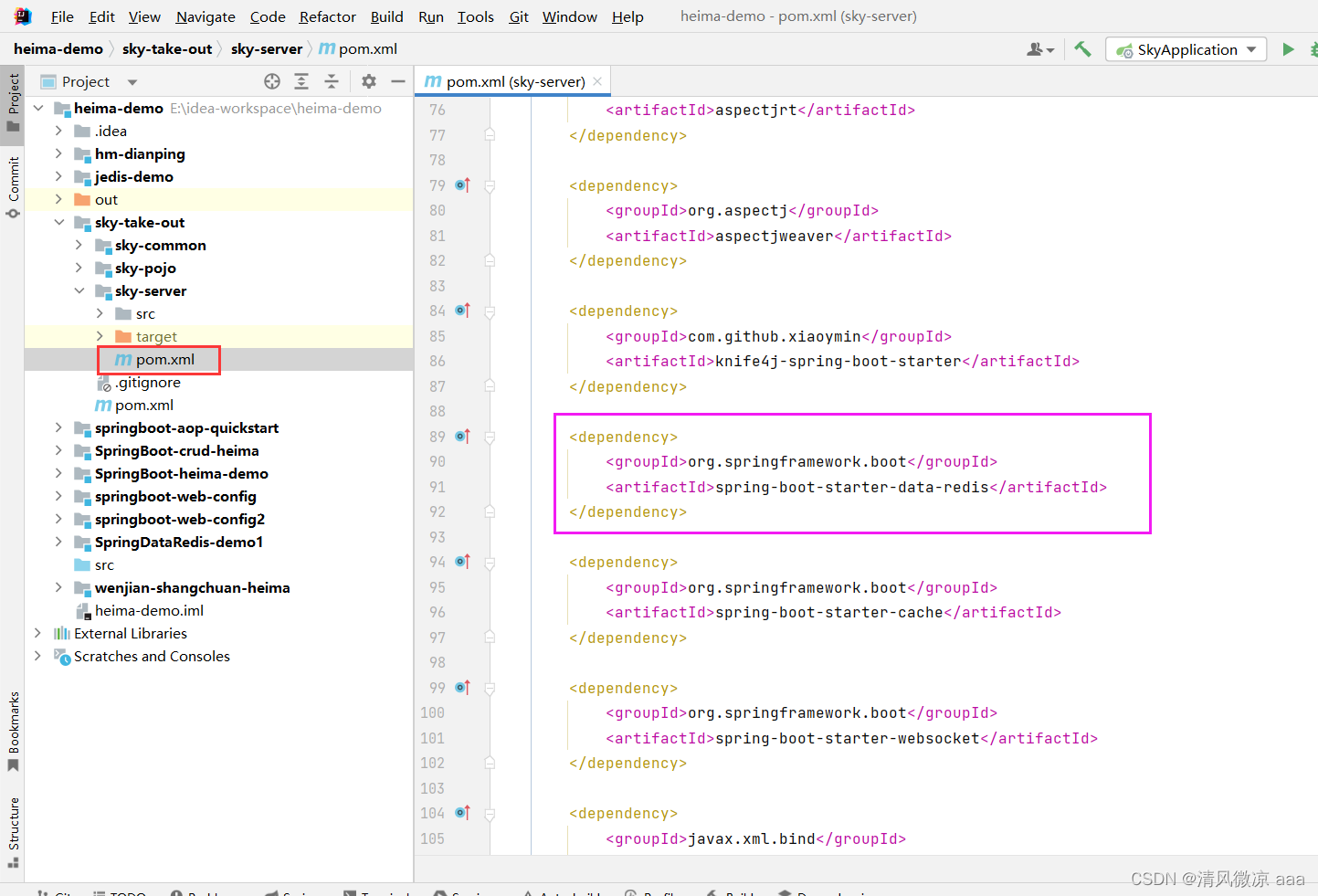Toggle fold end marker at line 77
The width and height of the screenshot is (1318, 896).
pyautogui.click(x=490, y=135)
